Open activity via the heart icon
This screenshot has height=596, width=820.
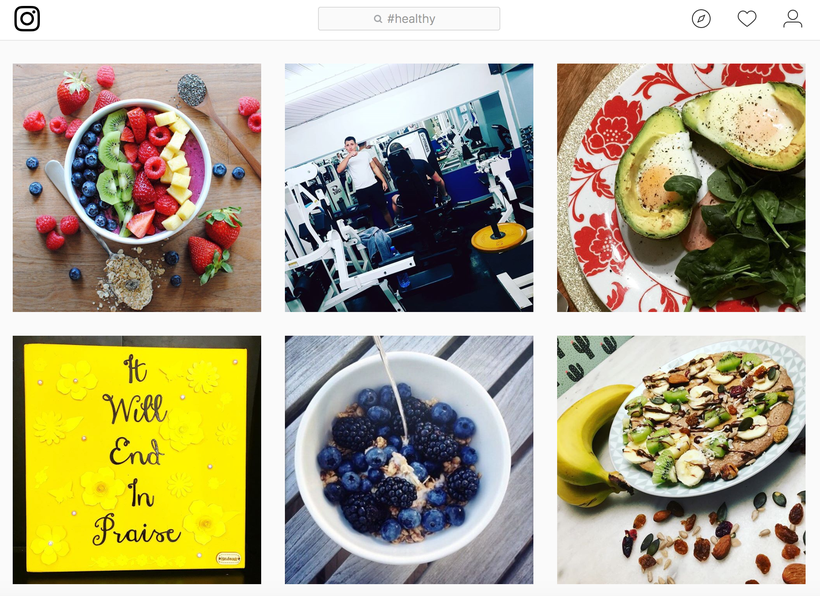tap(747, 19)
